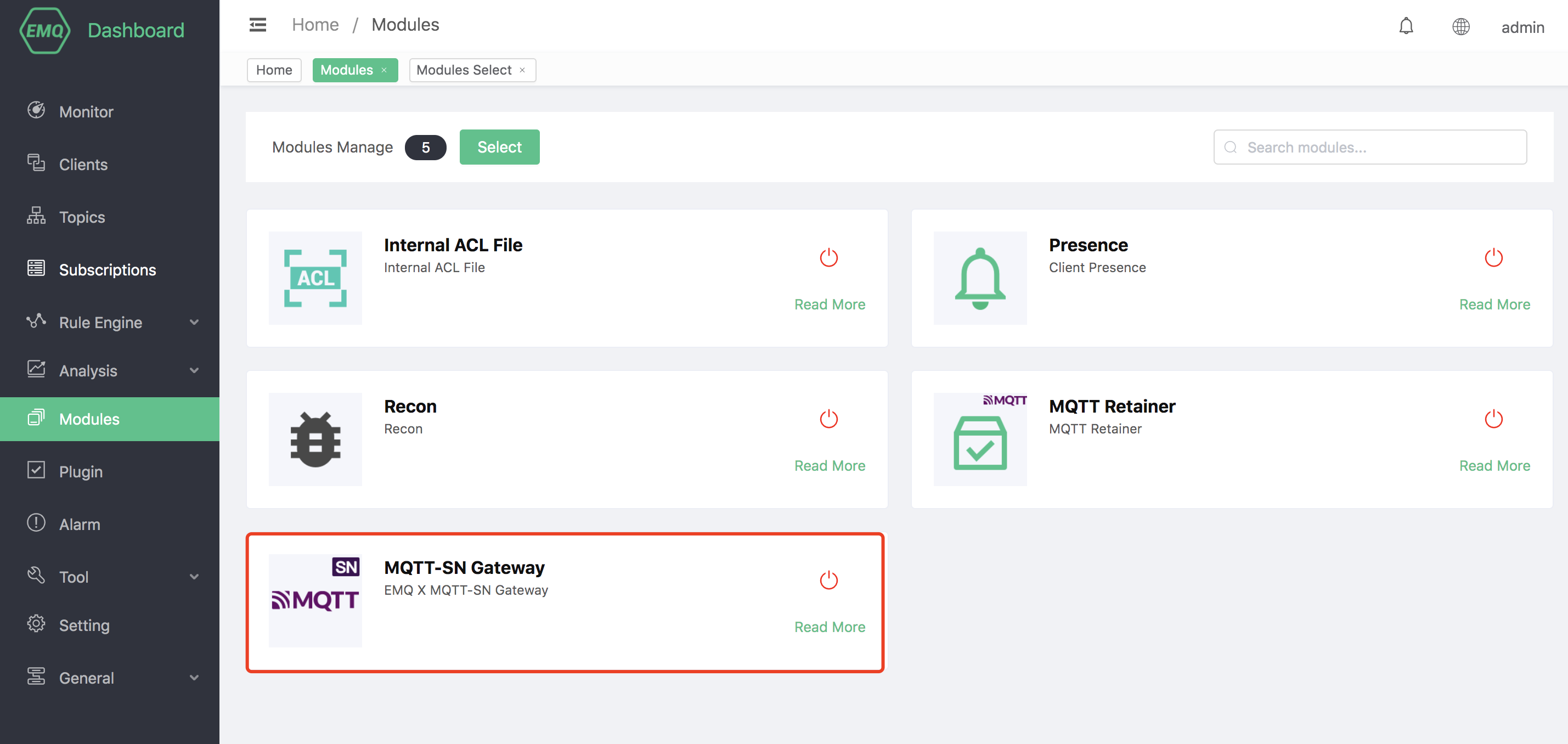Read More about Presence
1568x744 pixels.
1494,305
